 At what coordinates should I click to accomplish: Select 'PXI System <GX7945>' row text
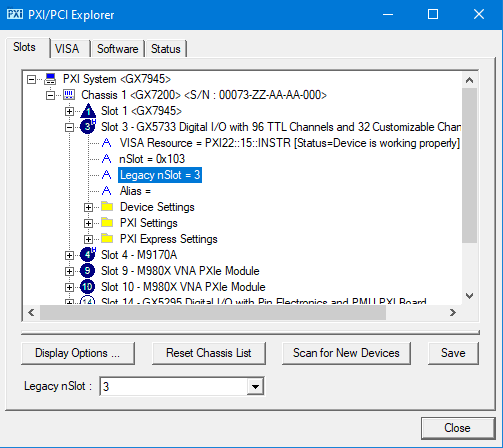coord(117,79)
